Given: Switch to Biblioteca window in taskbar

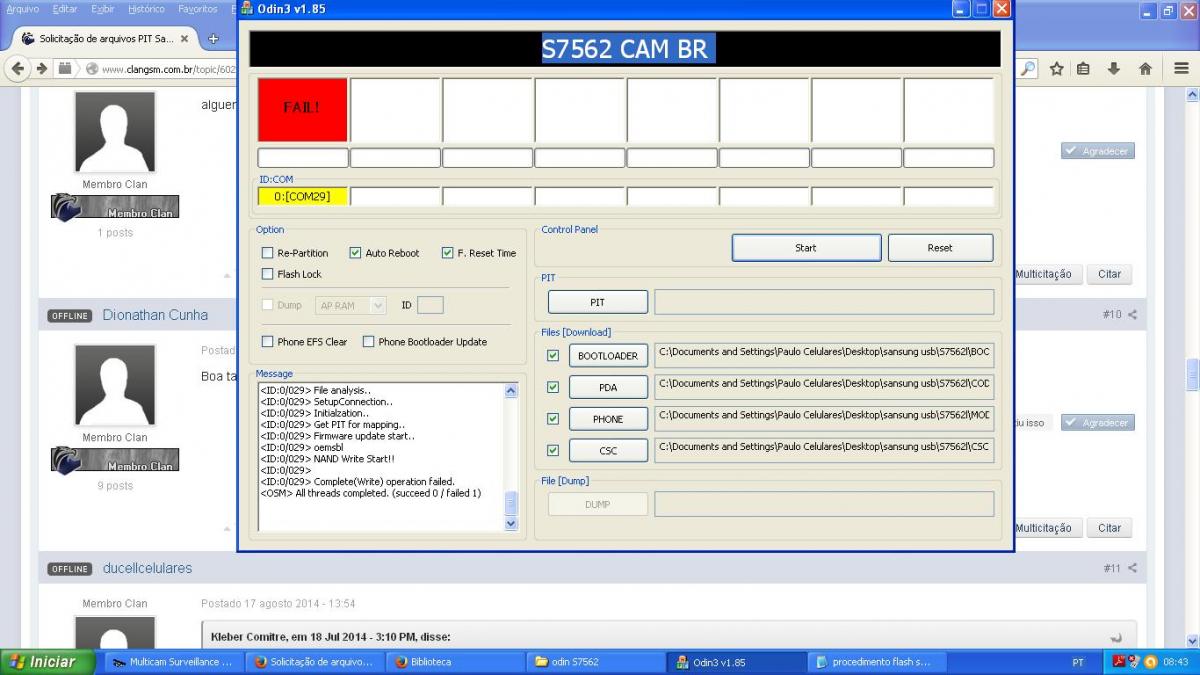Looking at the screenshot, I should [x=455, y=662].
